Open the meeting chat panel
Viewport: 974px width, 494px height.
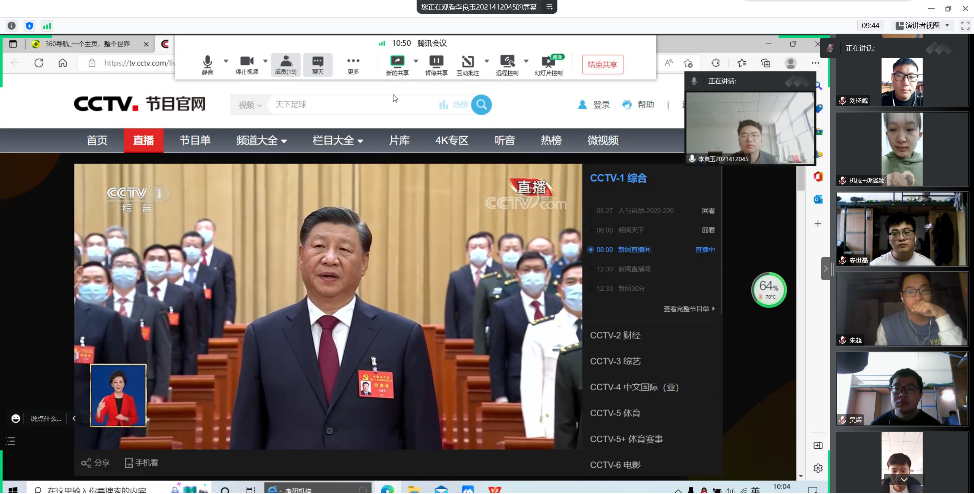pos(318,64)
